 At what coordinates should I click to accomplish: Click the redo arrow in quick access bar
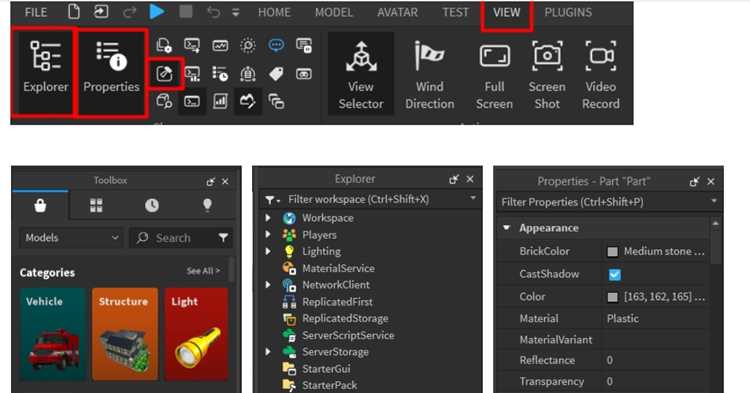tap(130, 12)
